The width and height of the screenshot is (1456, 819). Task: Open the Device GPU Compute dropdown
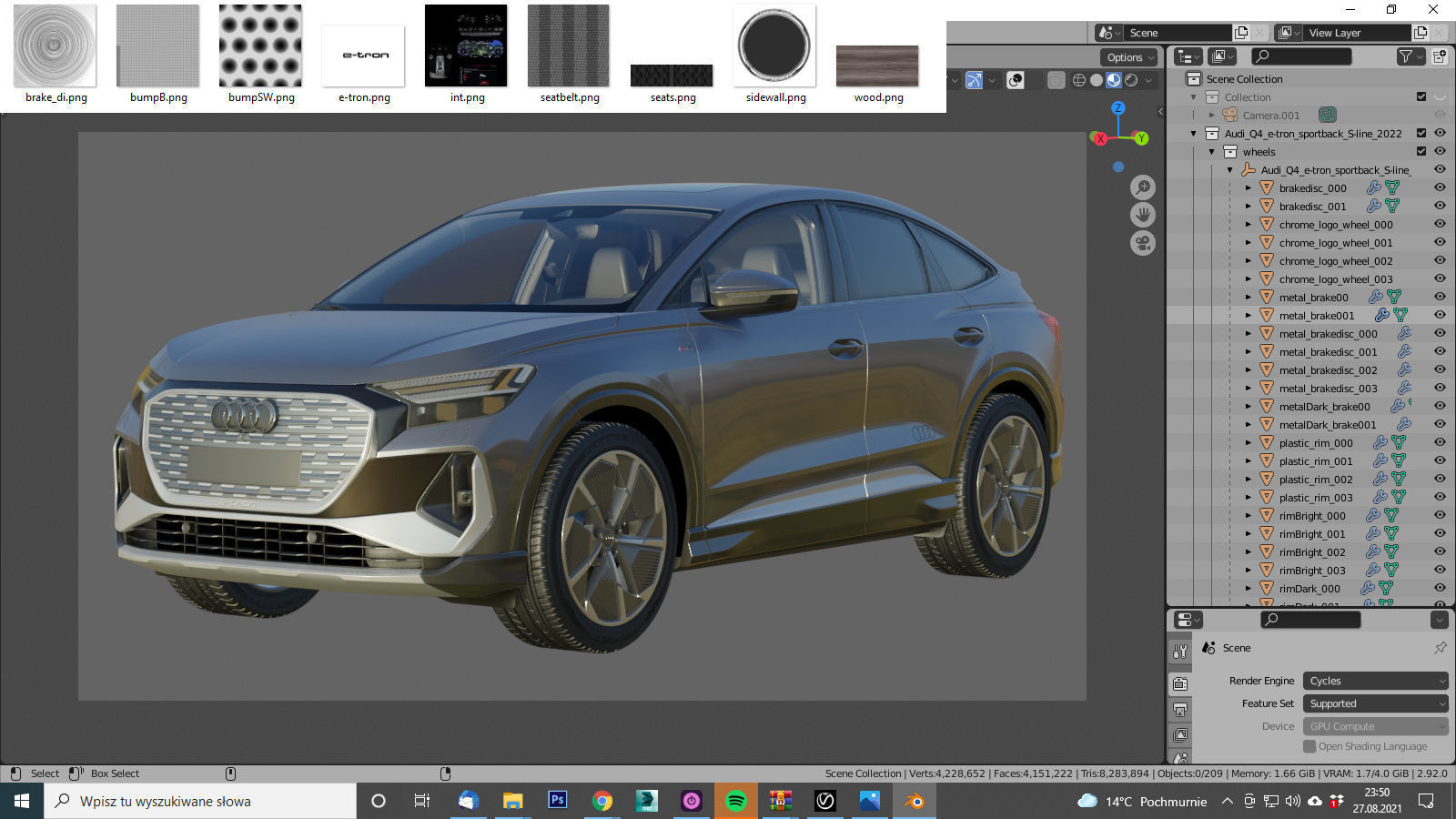pos(1375,726)
